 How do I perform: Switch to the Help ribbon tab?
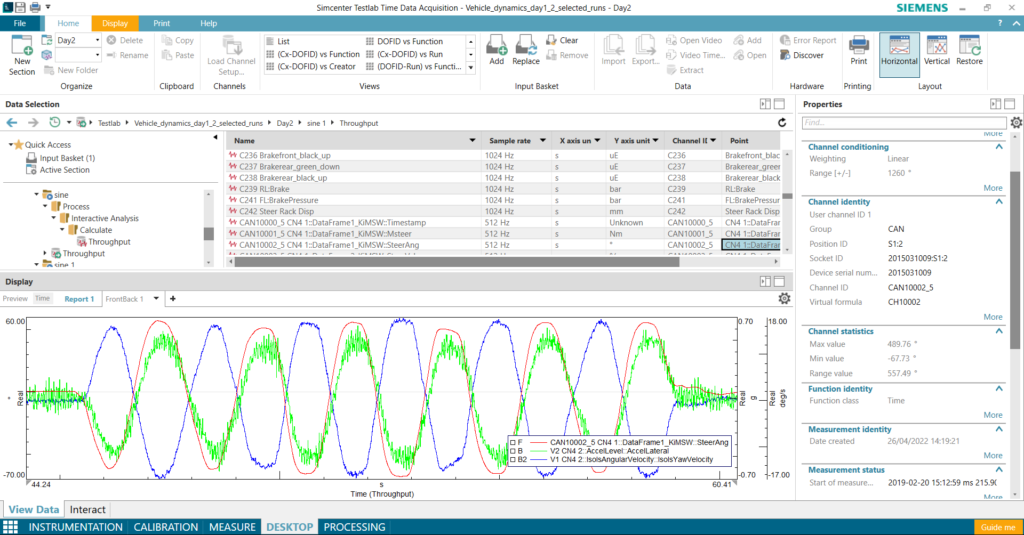tap(208, 24)
